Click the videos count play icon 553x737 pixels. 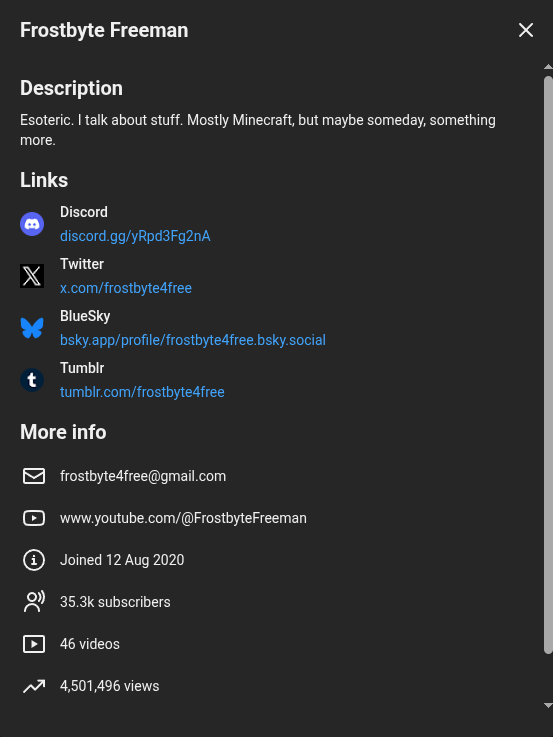pos(34,644)
